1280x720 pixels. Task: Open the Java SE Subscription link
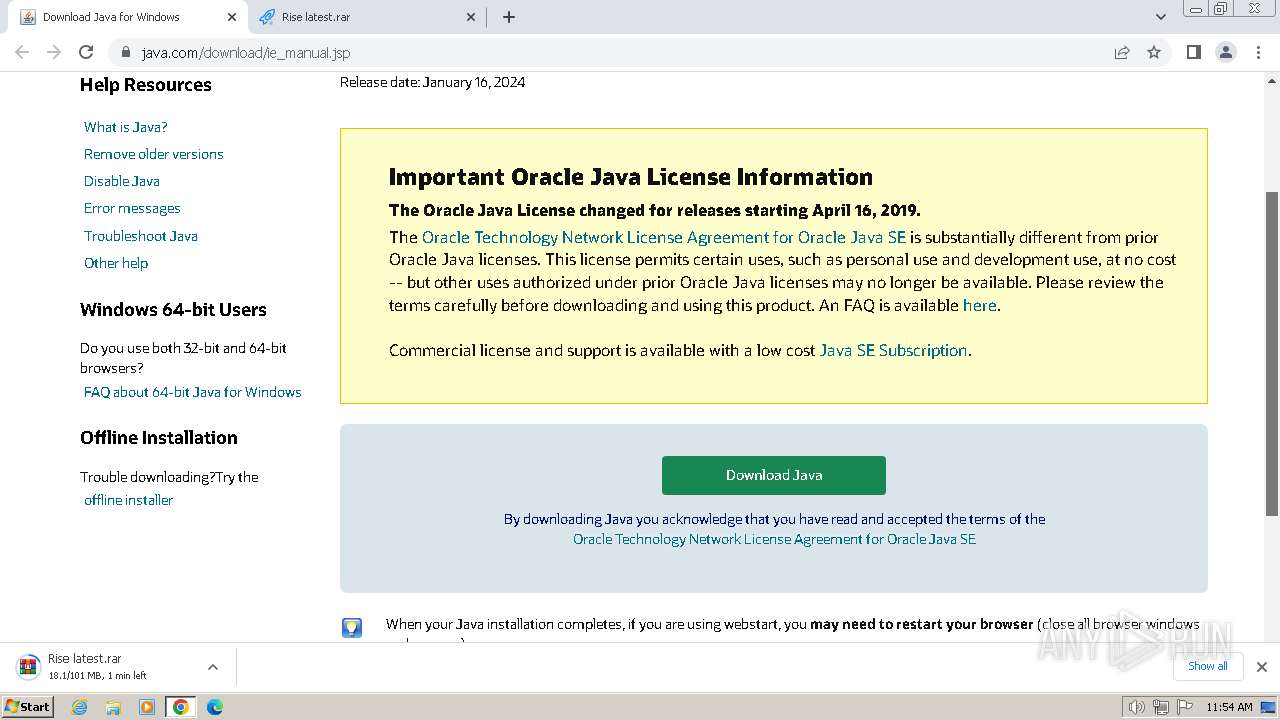893,350
